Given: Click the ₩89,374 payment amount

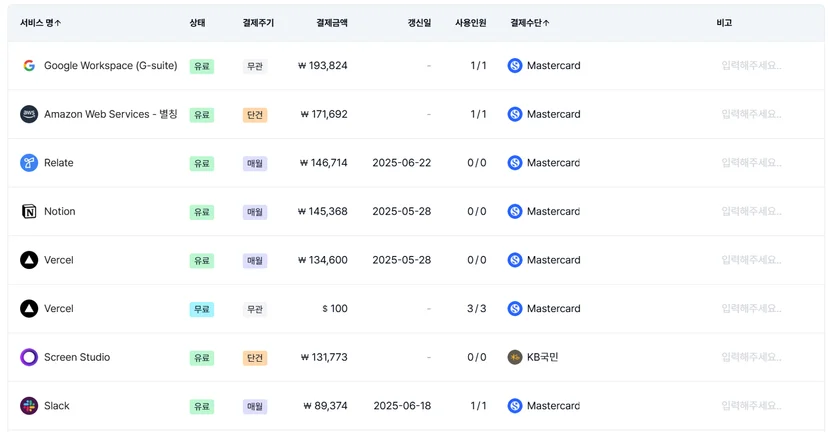Looking at the screenshot, I should click(325, 406).
